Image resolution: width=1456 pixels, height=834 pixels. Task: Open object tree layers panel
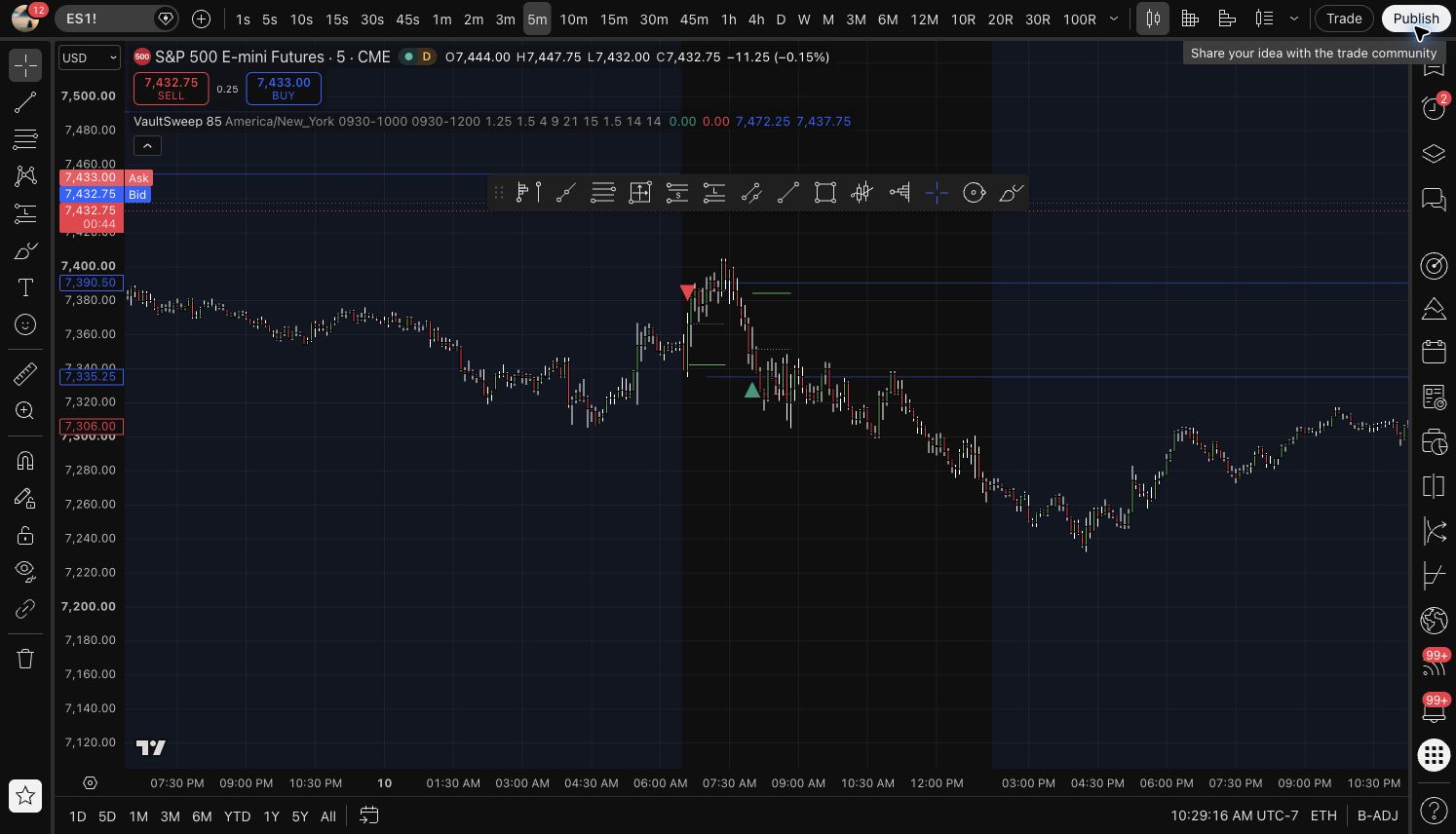pos(1434,154)
